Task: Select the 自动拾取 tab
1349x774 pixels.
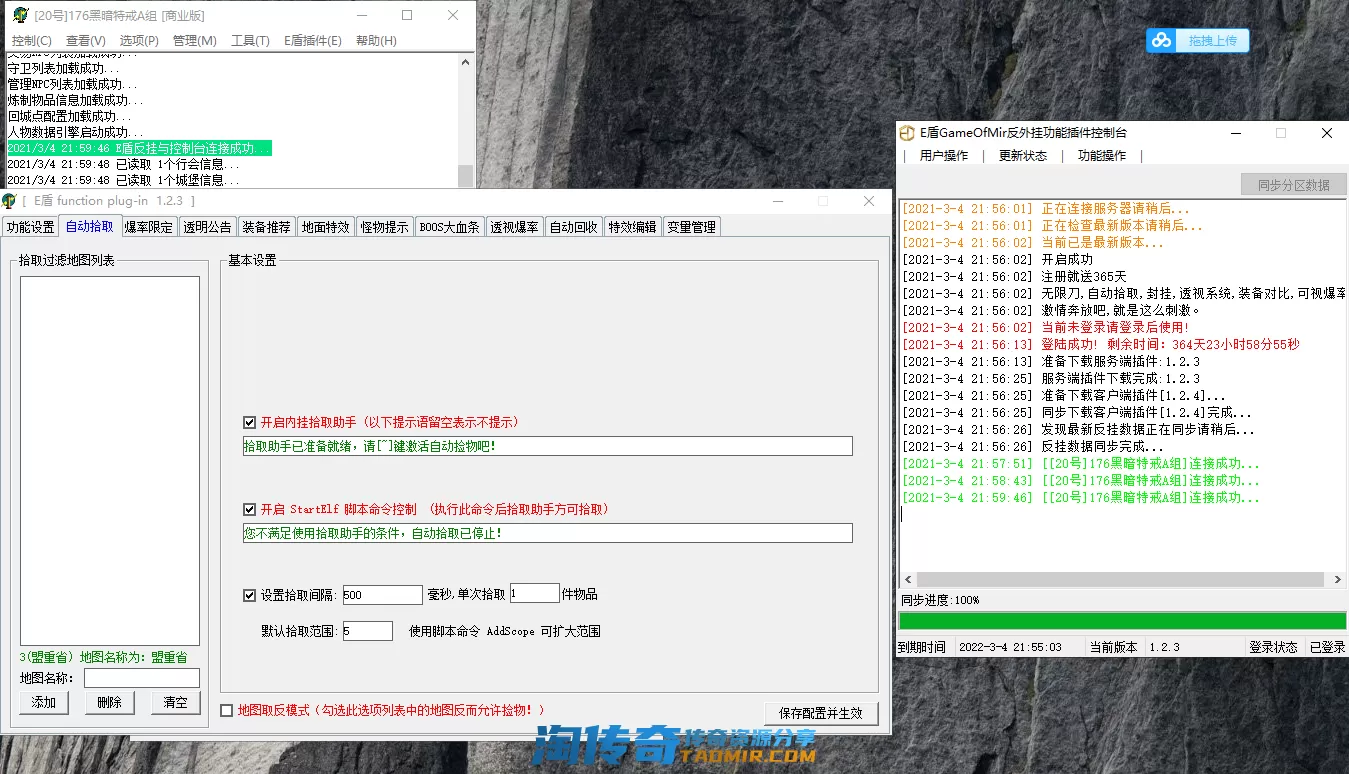Action: [90, 226]
